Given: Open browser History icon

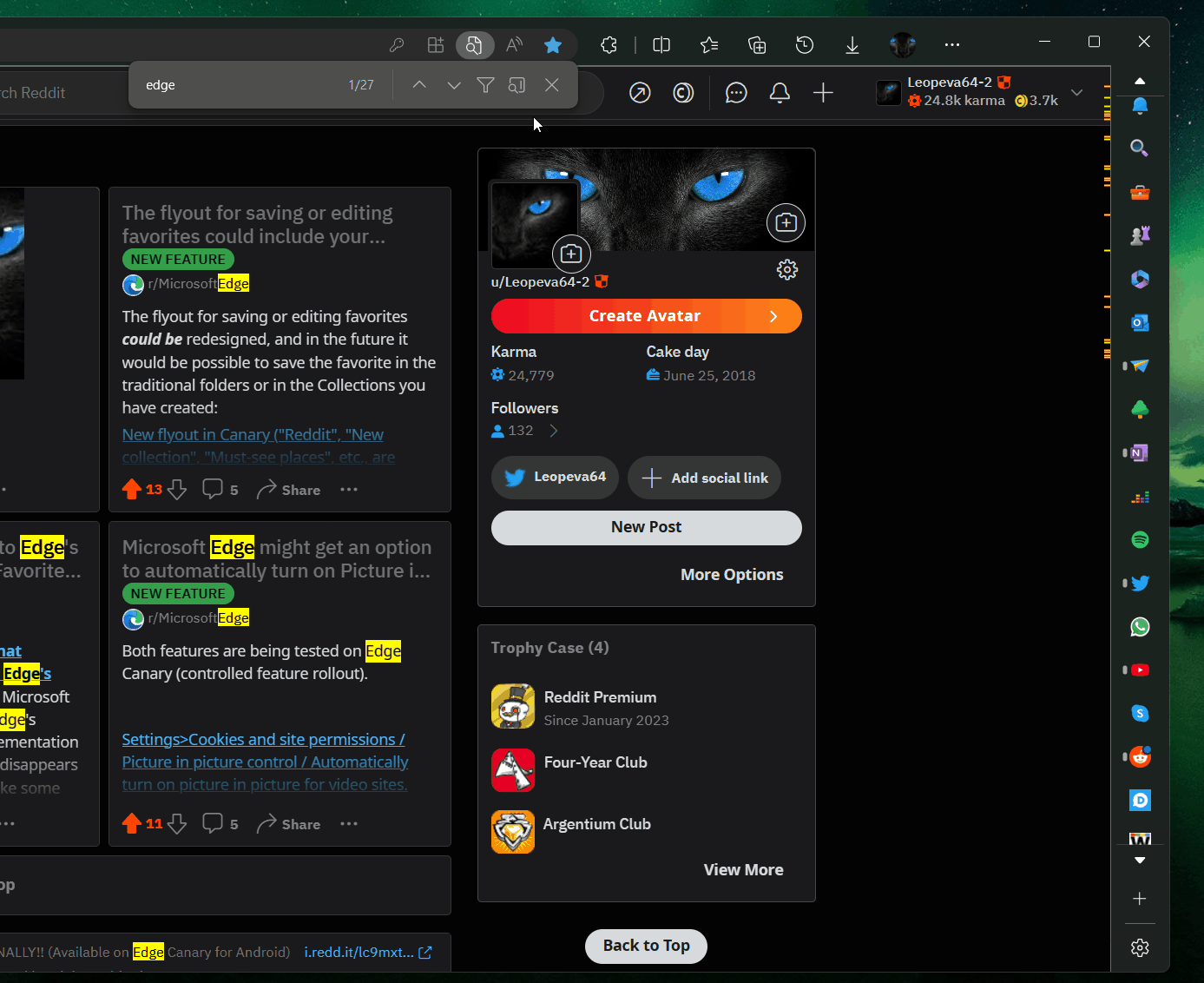Looking at the screenshot, I should point(805,45).
